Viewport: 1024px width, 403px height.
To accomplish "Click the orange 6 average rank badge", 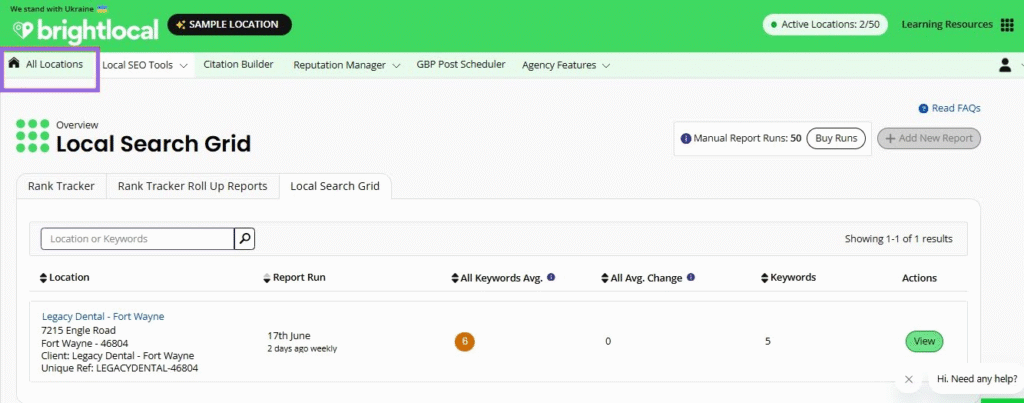I will pyautogui.click(x=465, y=341).
